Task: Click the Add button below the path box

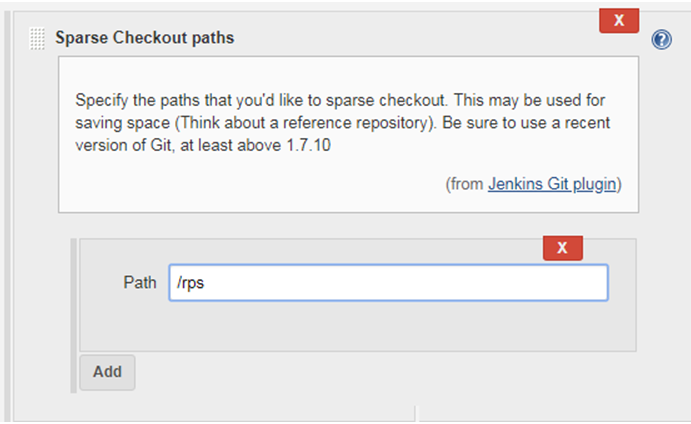Action: click(x=107, y=372)
